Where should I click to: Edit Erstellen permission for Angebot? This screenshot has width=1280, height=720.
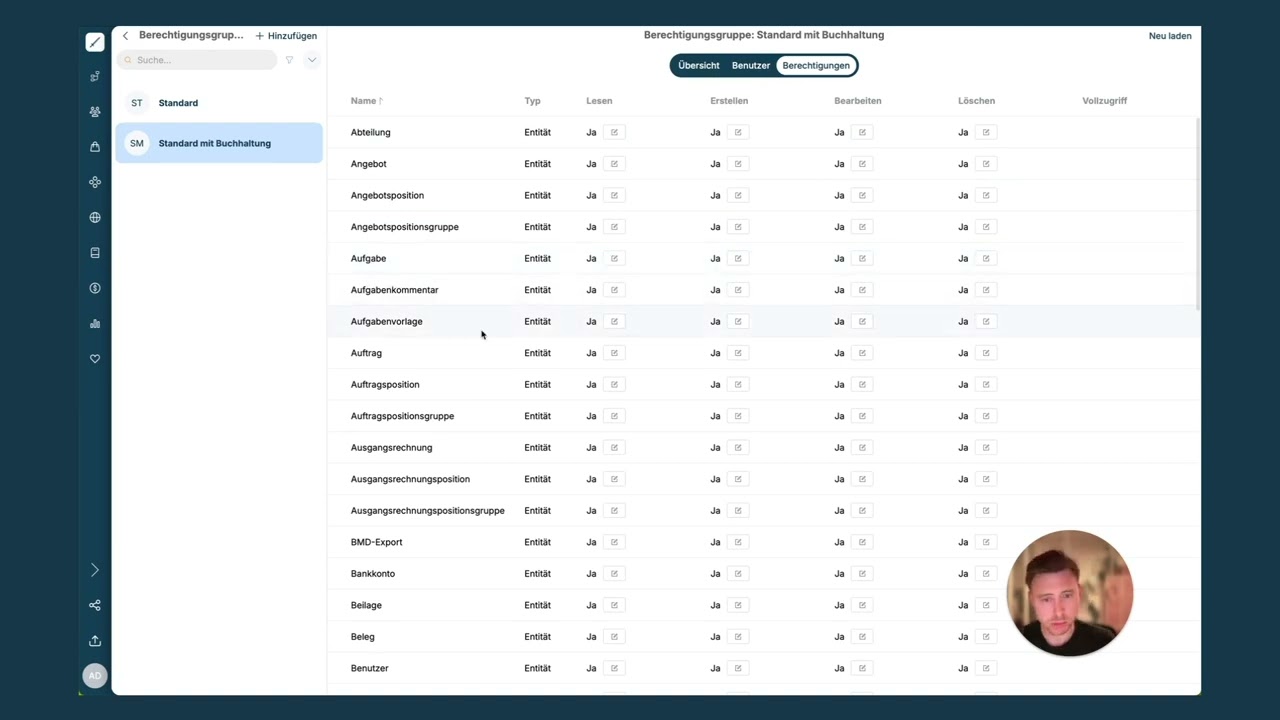pyautogui.click(x=738, y=164)
